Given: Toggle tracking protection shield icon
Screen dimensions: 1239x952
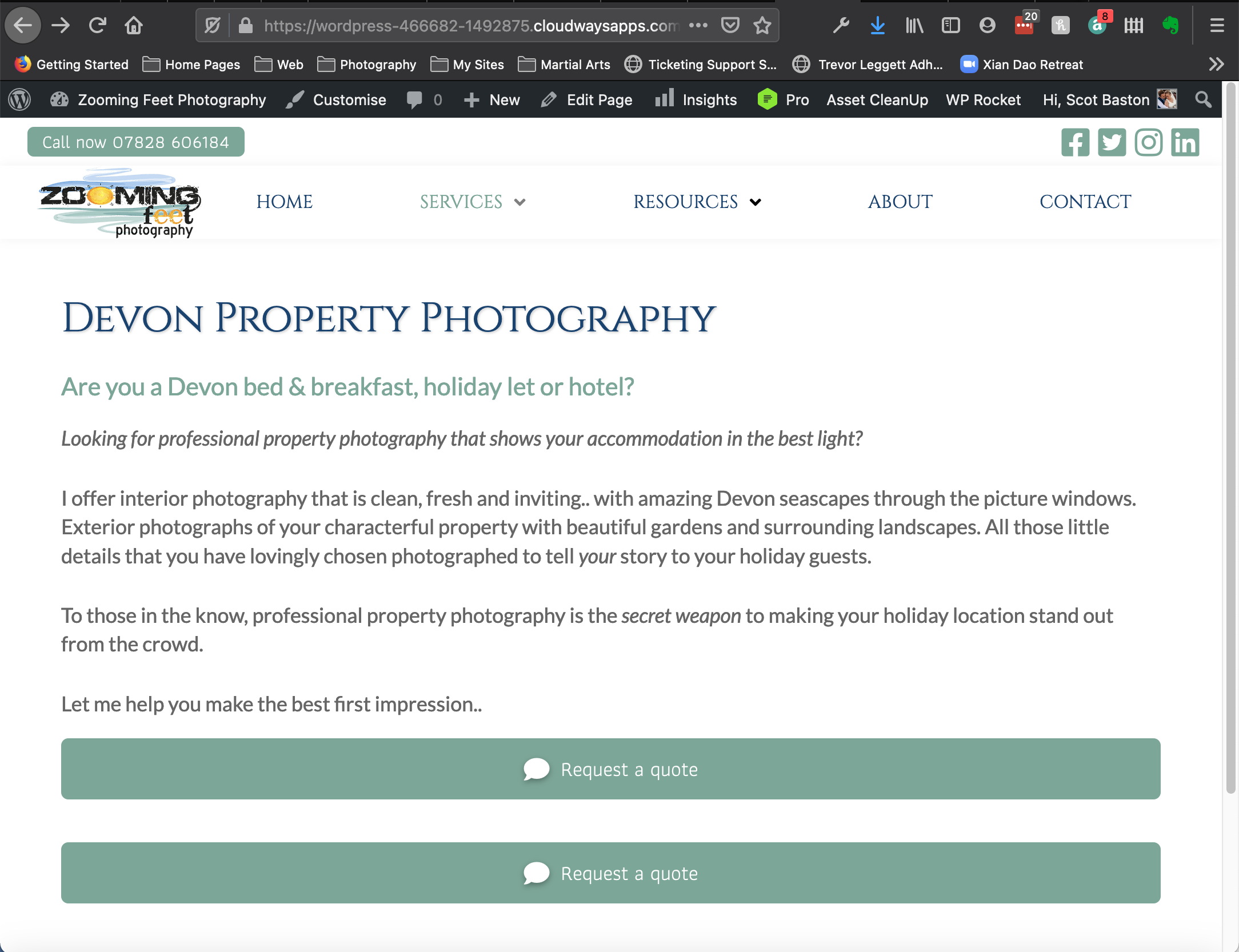Looking at the screenshot, I should click(x=212, y=26).
